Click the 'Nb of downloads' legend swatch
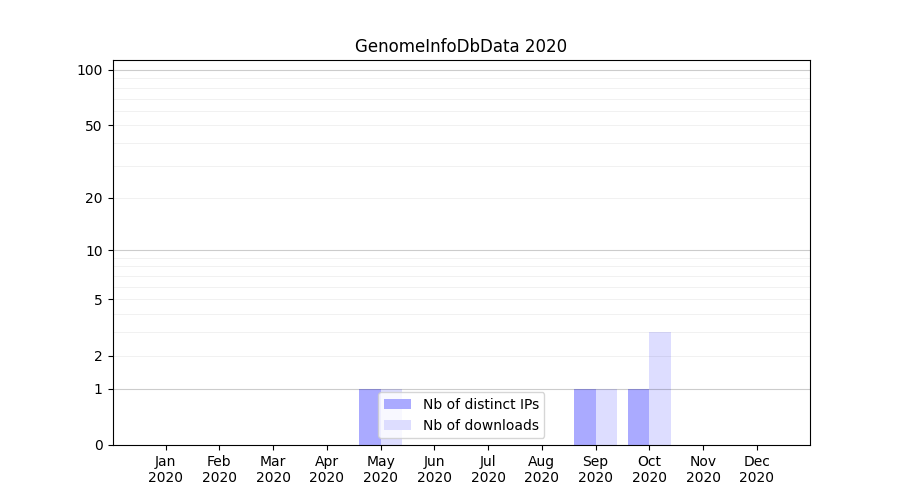Screen dimensions: 900x500 pos(397,425)
